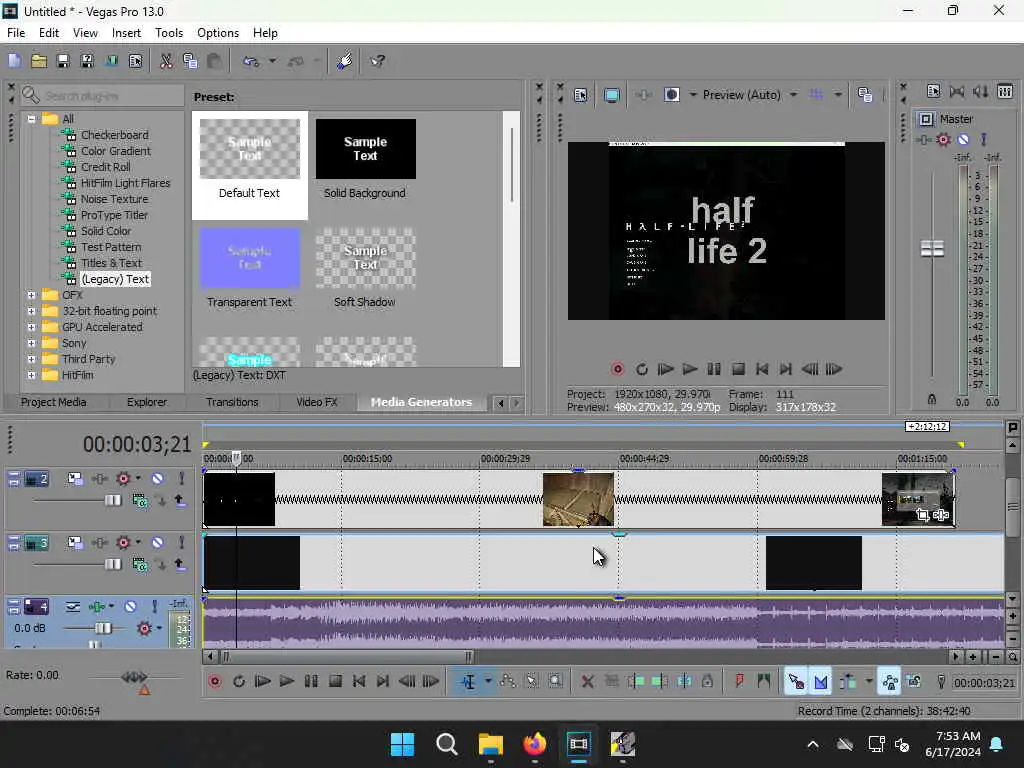This screenshot has height=768, width=1024.
Task: Select the Transparent Text preset thumbnail
Action: click(249, 258)
